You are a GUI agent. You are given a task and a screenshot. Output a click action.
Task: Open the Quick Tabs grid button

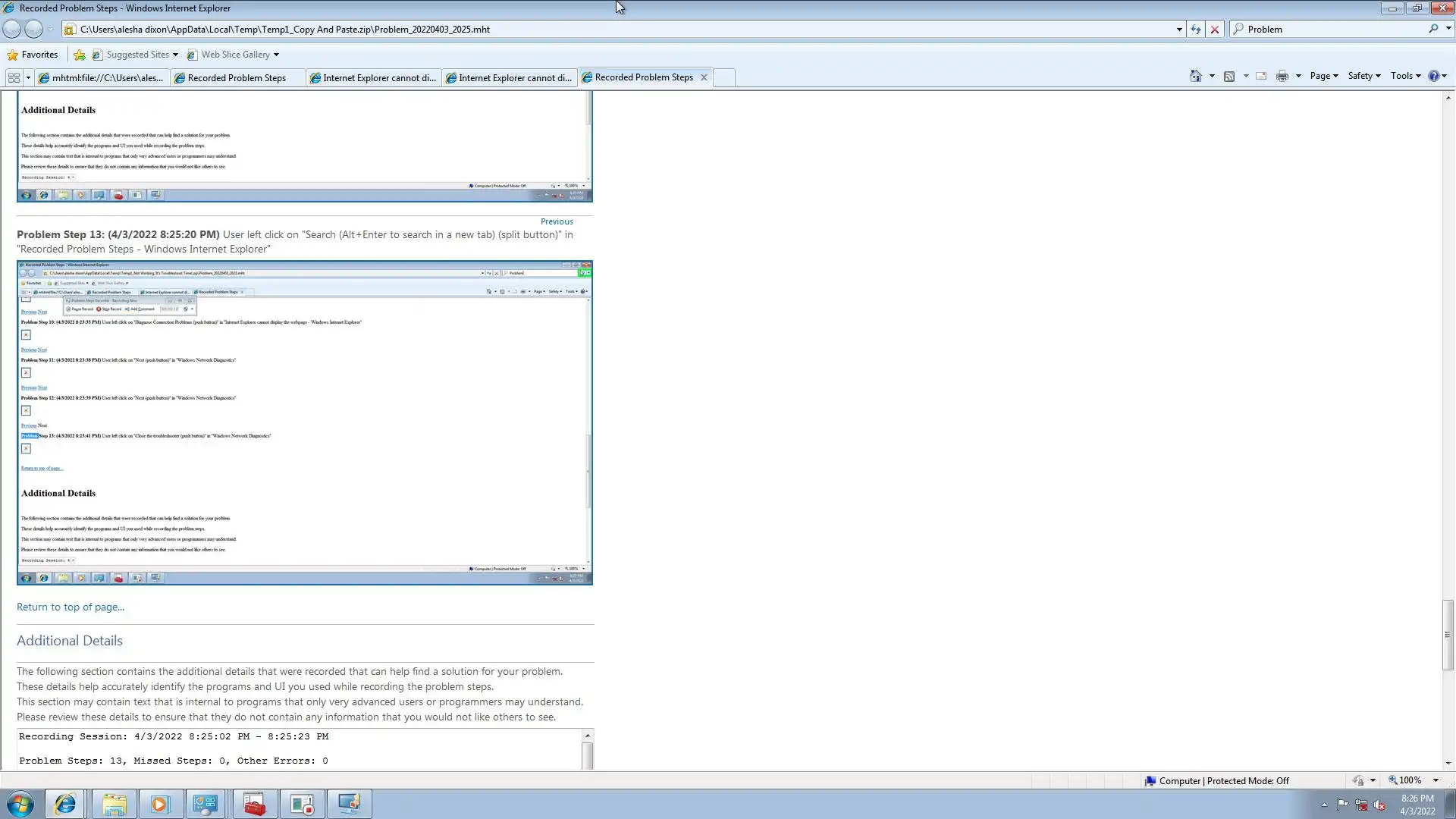[x=14, y=77]
